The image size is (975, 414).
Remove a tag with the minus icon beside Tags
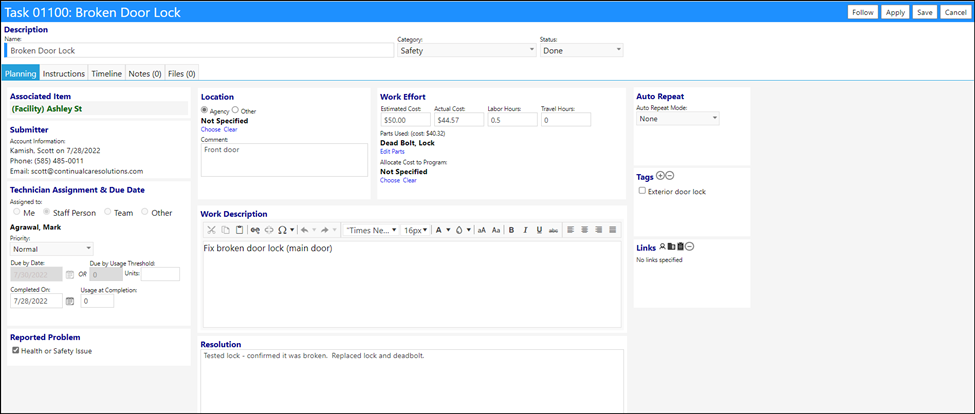(x=670, y=176)
